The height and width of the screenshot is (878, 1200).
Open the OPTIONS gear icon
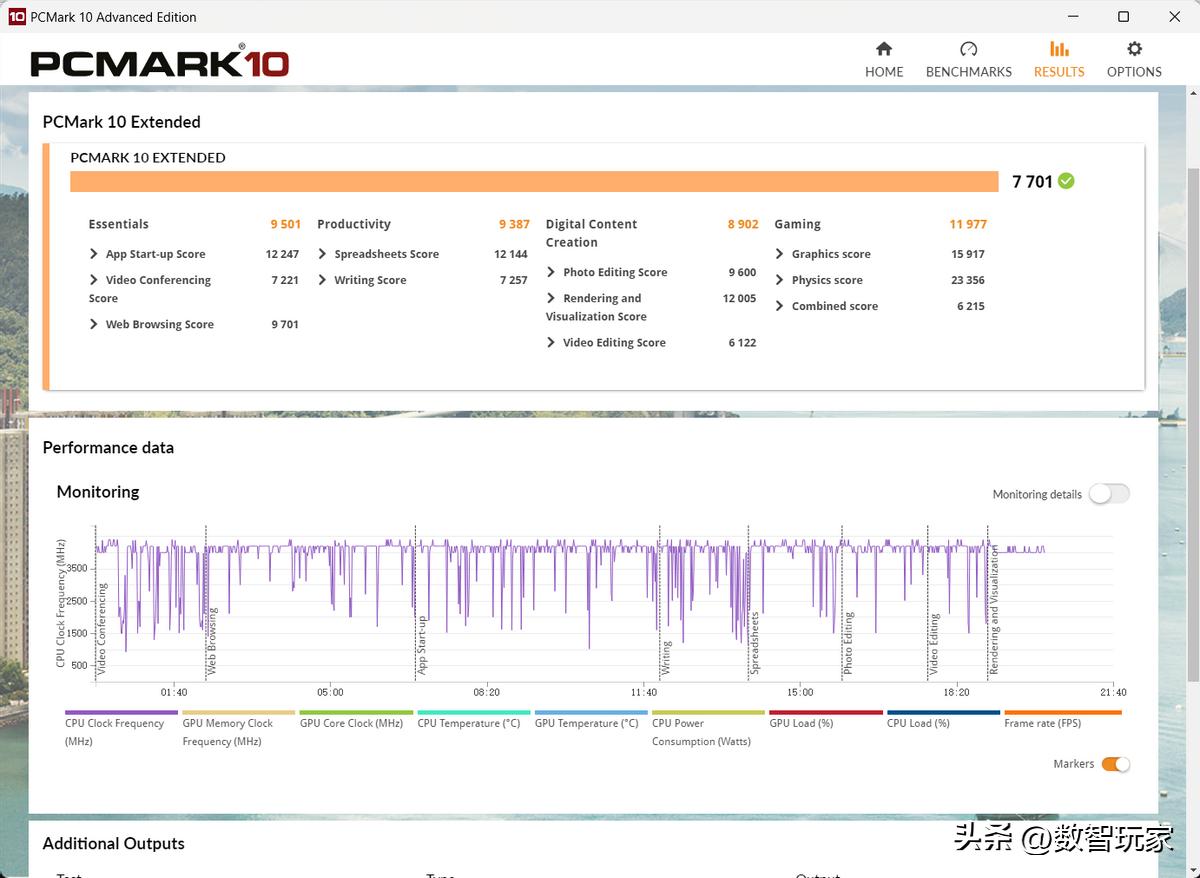tap(1134, 49)
